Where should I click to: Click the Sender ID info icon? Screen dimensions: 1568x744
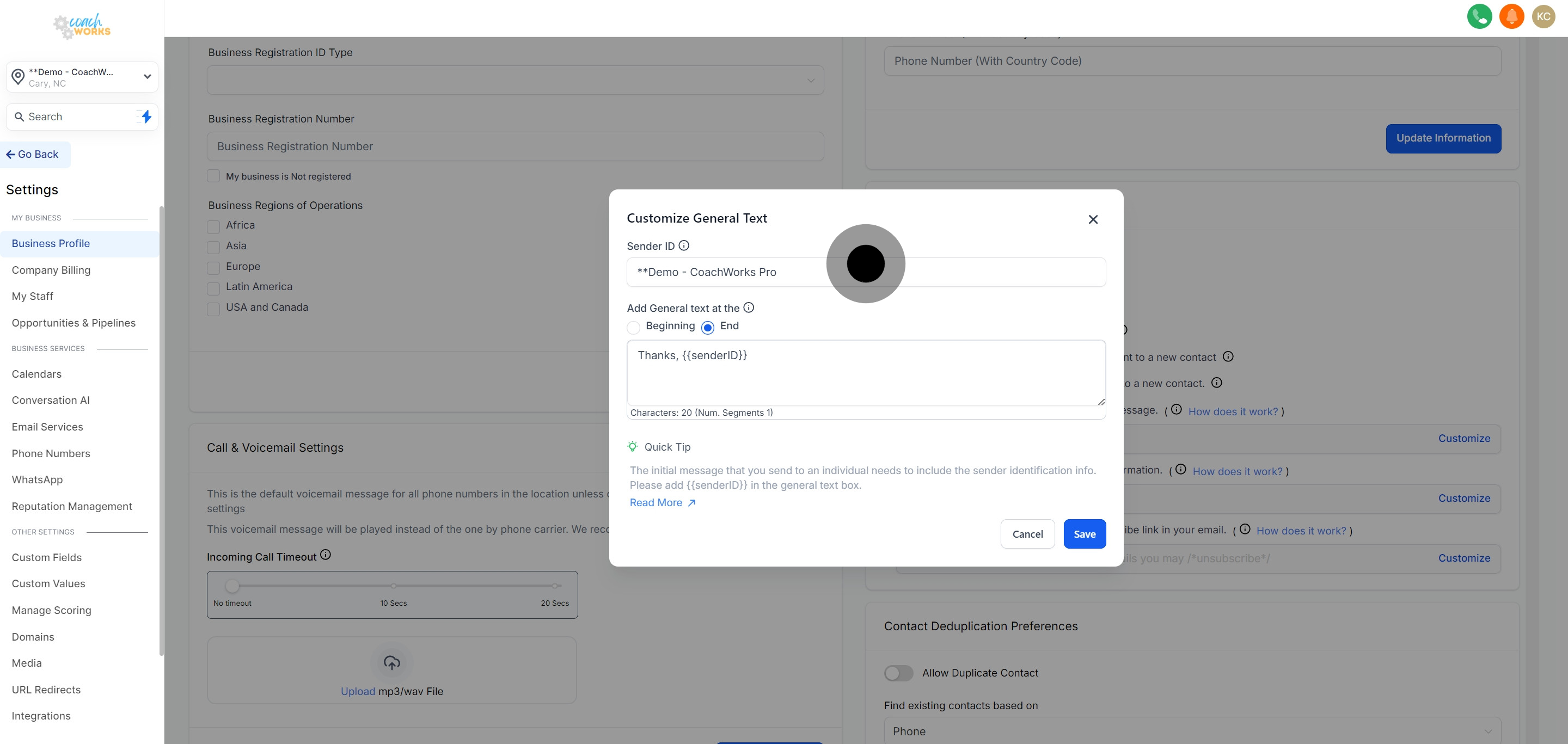point(684,246)
